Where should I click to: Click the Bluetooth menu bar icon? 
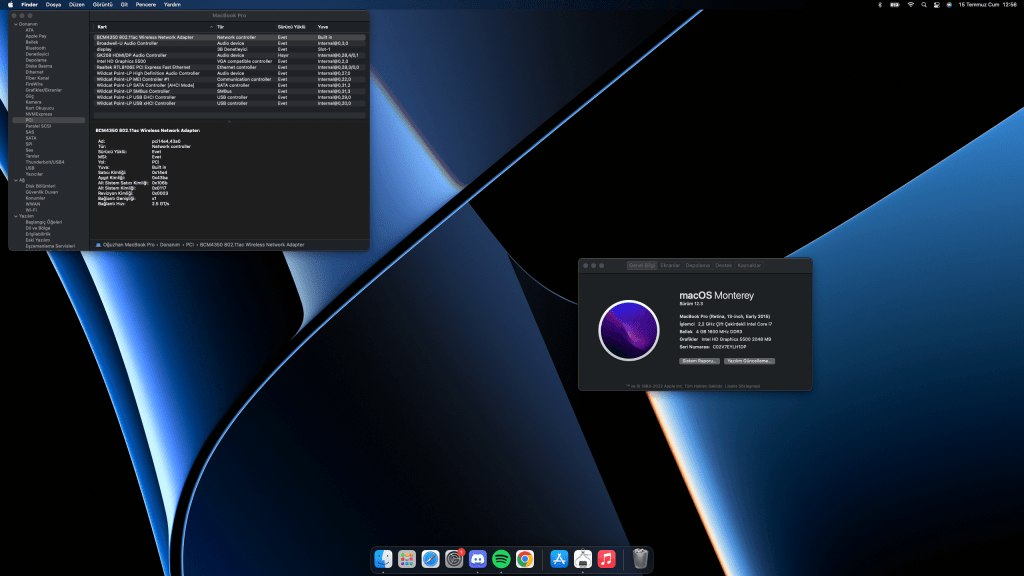click(880, 5)
